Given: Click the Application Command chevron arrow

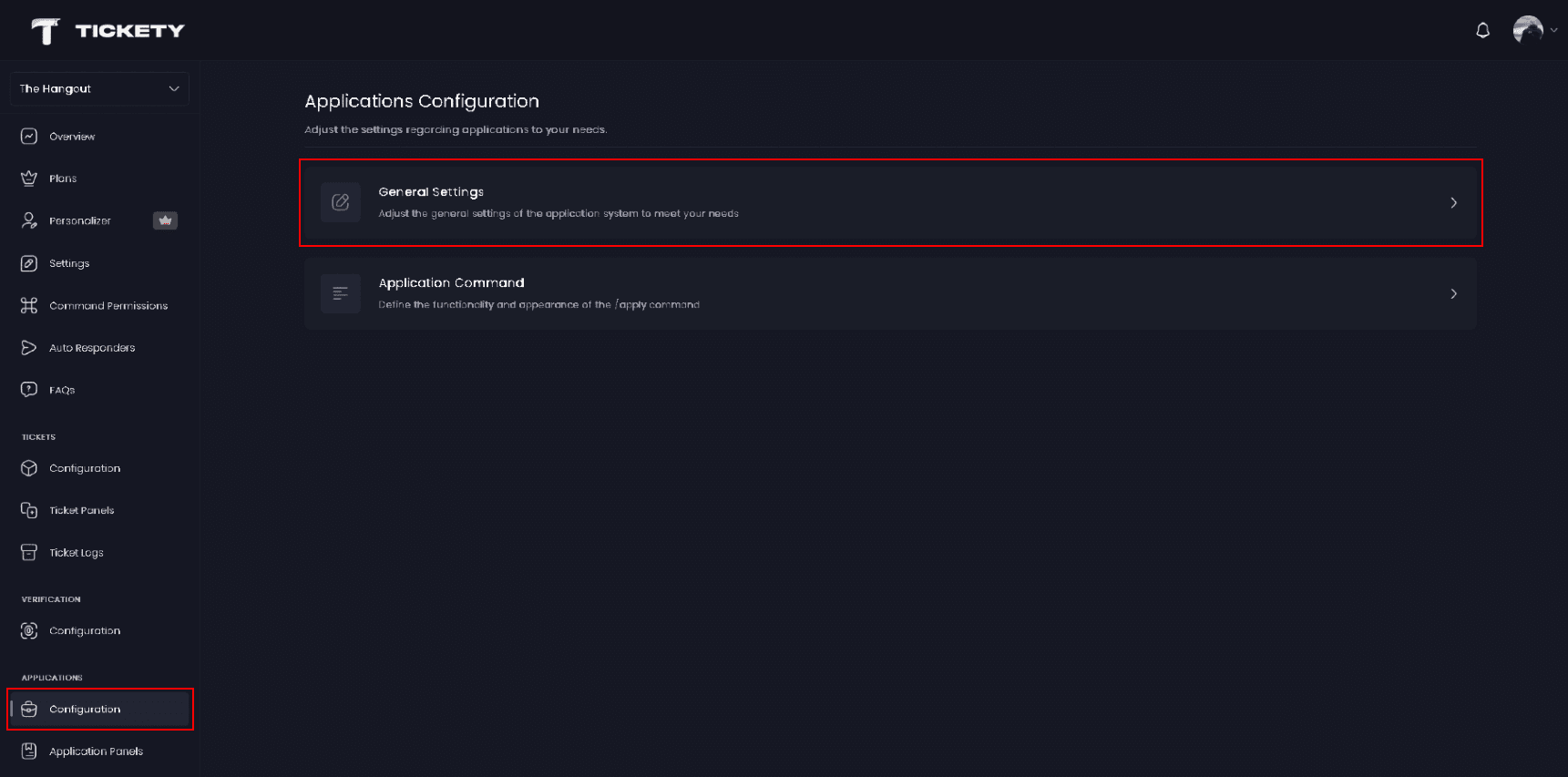Looking at the screenshot, I should tap(1453, 293).
